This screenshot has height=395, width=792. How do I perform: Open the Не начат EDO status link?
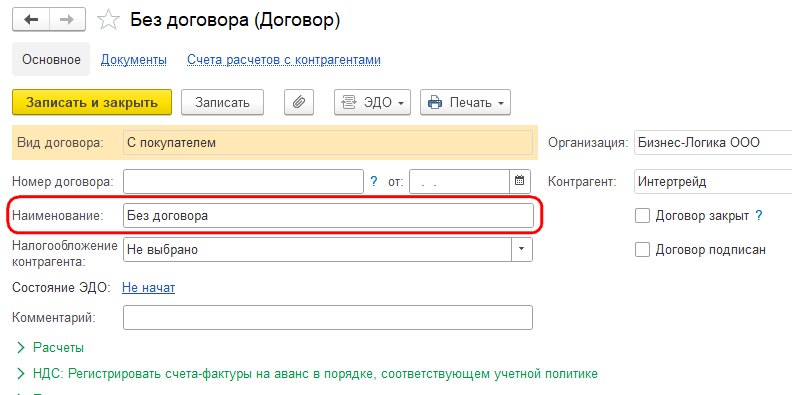click(148, 288)
